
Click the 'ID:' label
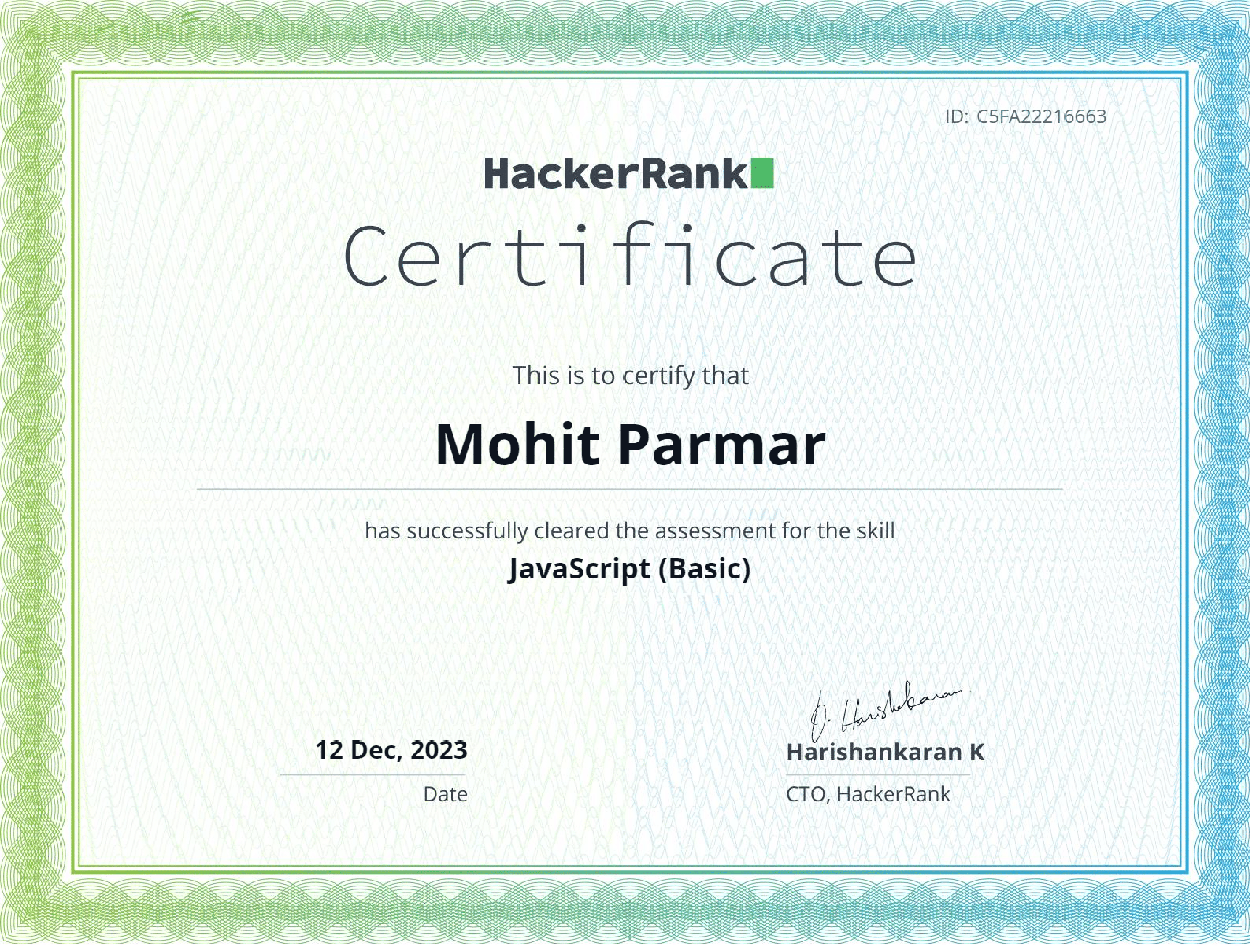956,116
